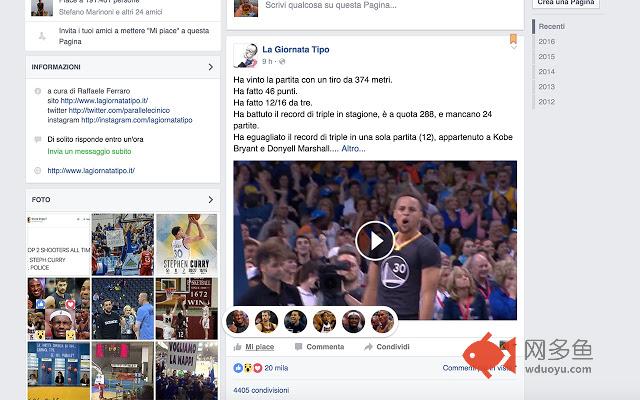
Task: Select fourth player reaction avatar
Action: pyautogui.click(x=324, y=321)
